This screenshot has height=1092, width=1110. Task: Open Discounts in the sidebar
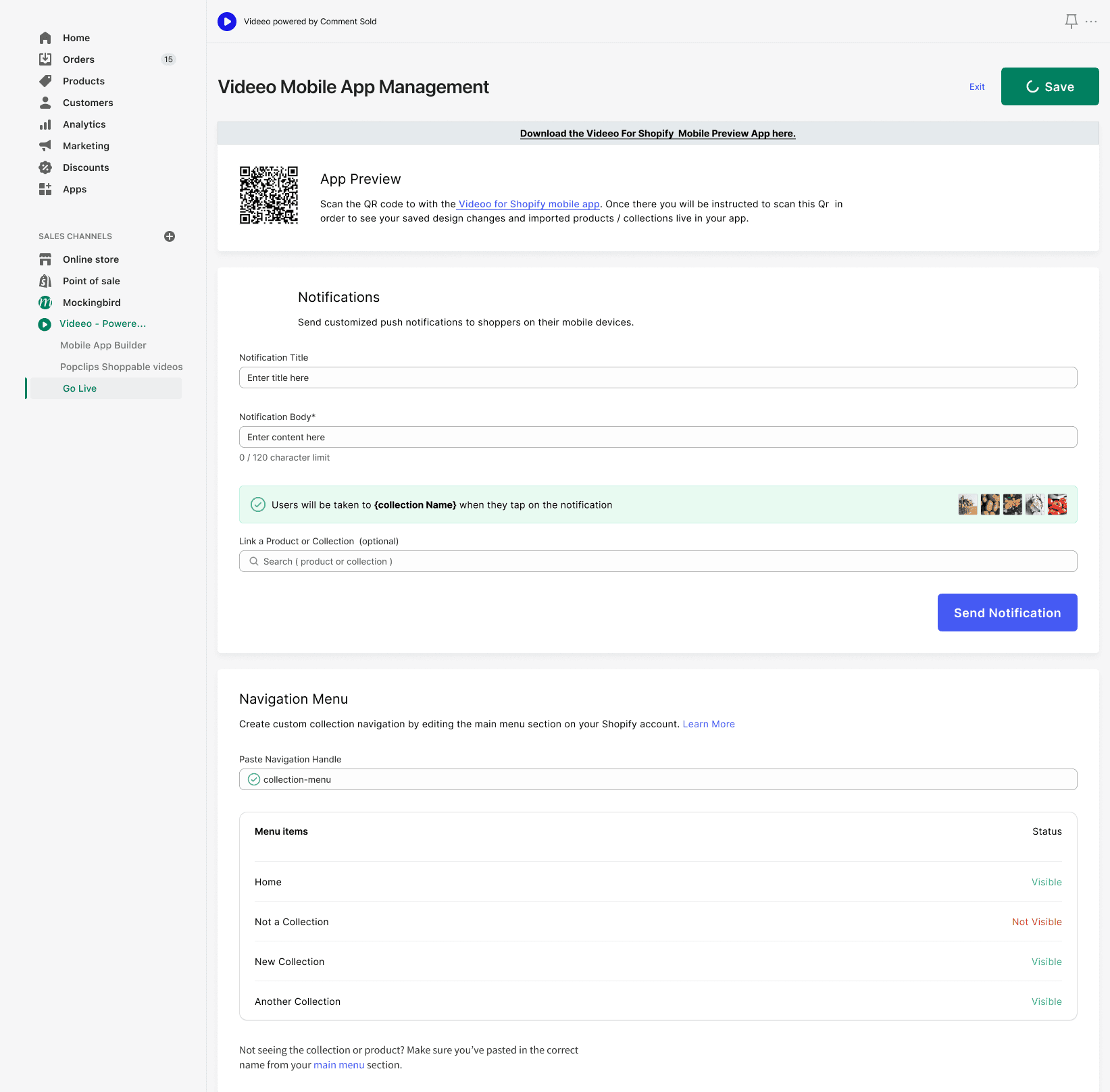click(86, 167)
